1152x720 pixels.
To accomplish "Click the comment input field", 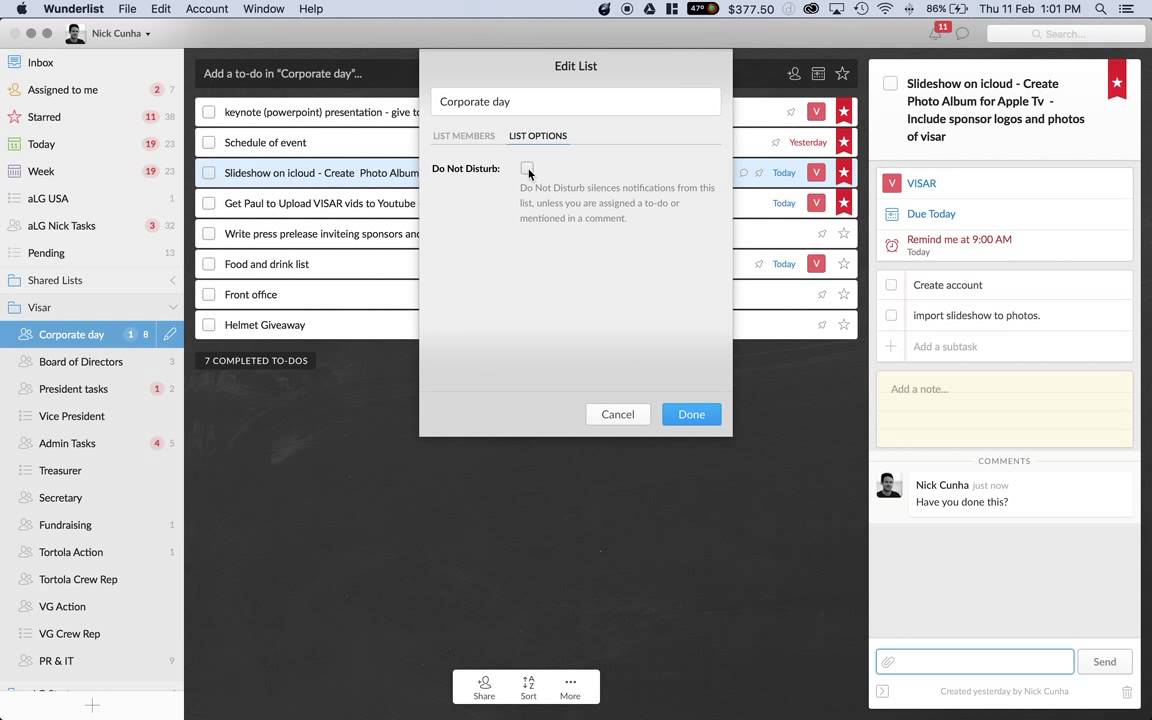I will coord(975,662).
